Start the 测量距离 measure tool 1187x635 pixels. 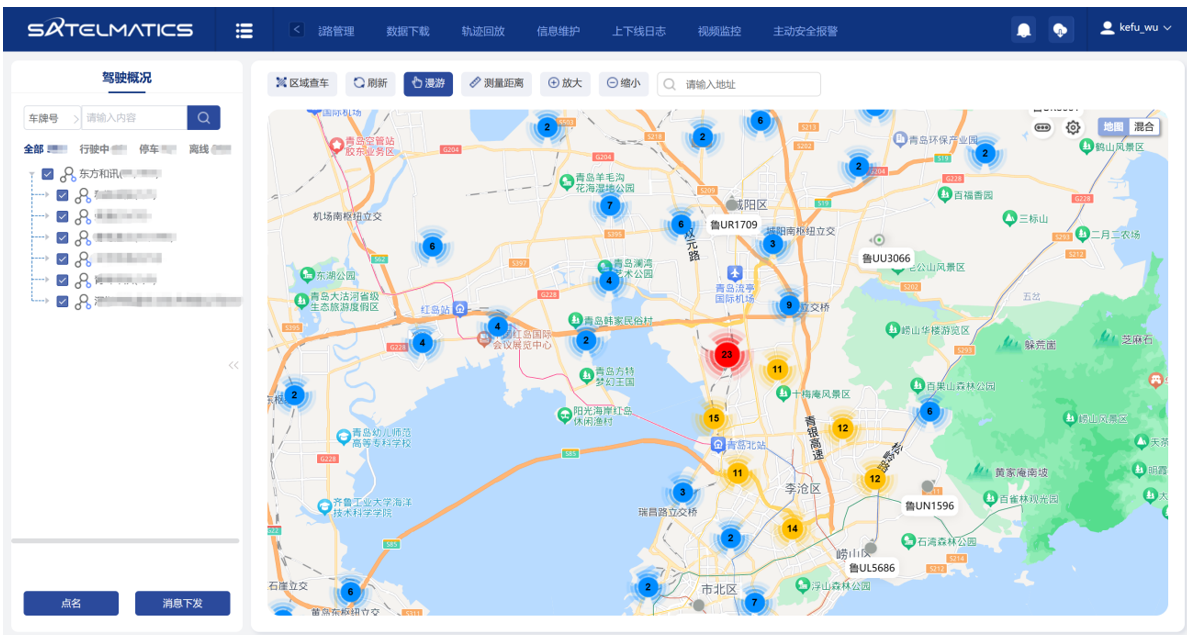497,83
